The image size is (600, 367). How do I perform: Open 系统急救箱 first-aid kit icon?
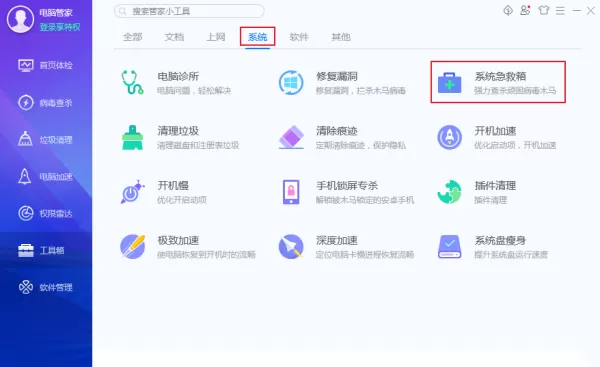pyautogui.click(x=449, y=83)
